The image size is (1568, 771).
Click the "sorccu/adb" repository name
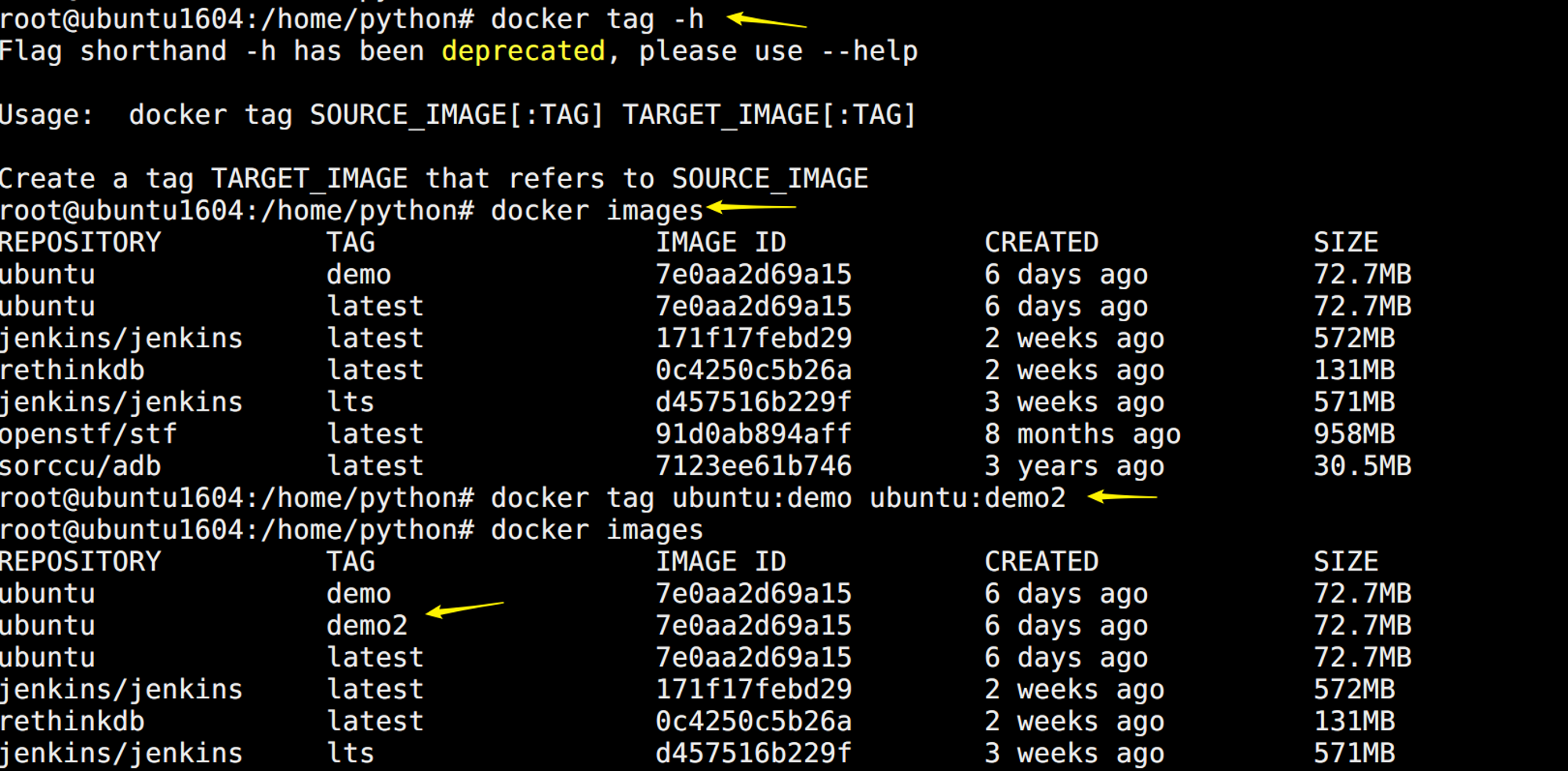(x=81, y=466)
